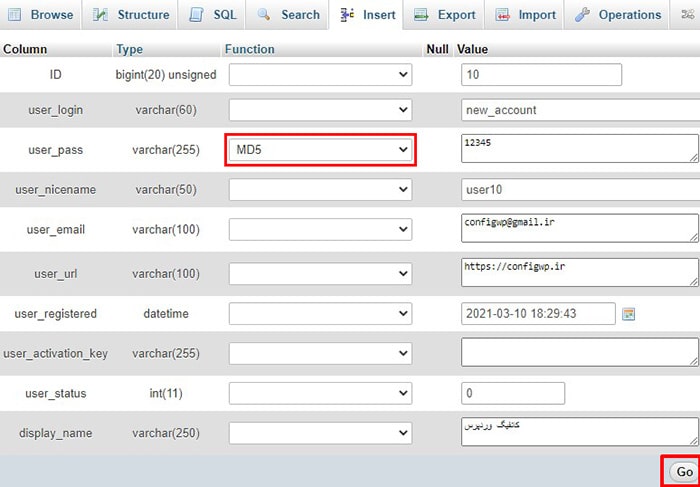
Task: Click the Insert tab icon
Action: click(347, 15)
